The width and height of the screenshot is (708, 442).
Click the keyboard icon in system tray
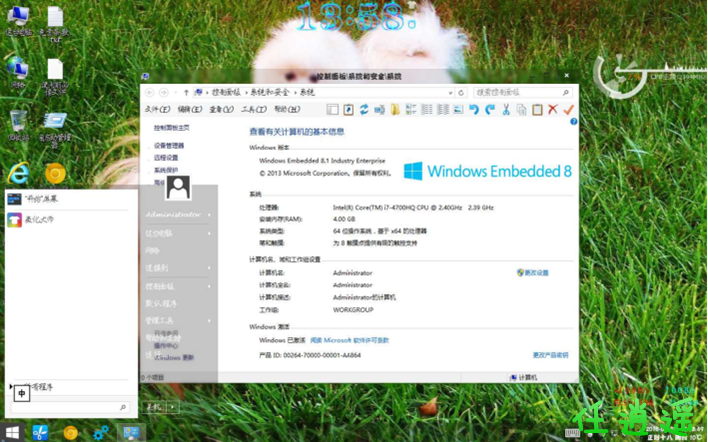coord(572,433)
